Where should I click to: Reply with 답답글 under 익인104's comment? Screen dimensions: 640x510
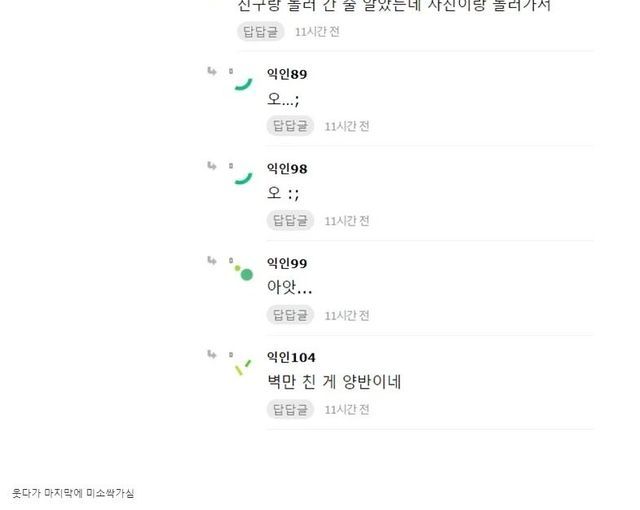click(290, 409)
